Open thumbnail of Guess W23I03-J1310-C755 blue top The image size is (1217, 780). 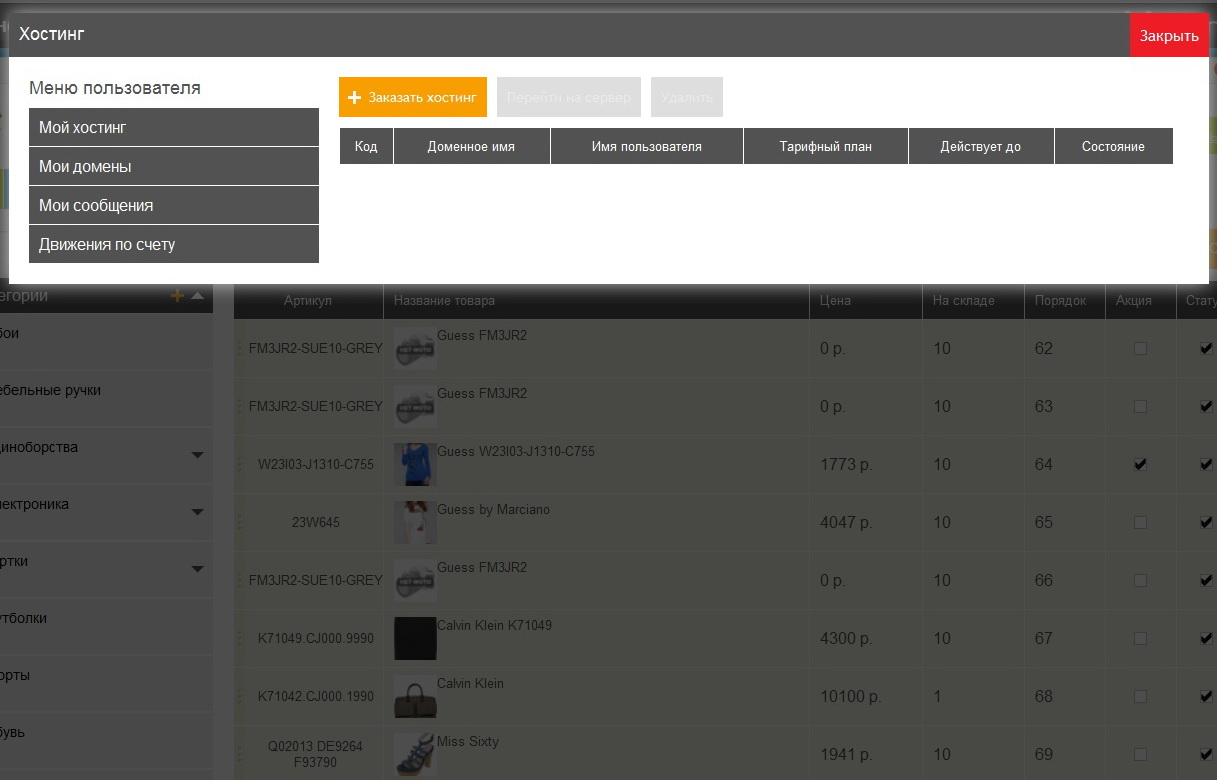(414, 465)
